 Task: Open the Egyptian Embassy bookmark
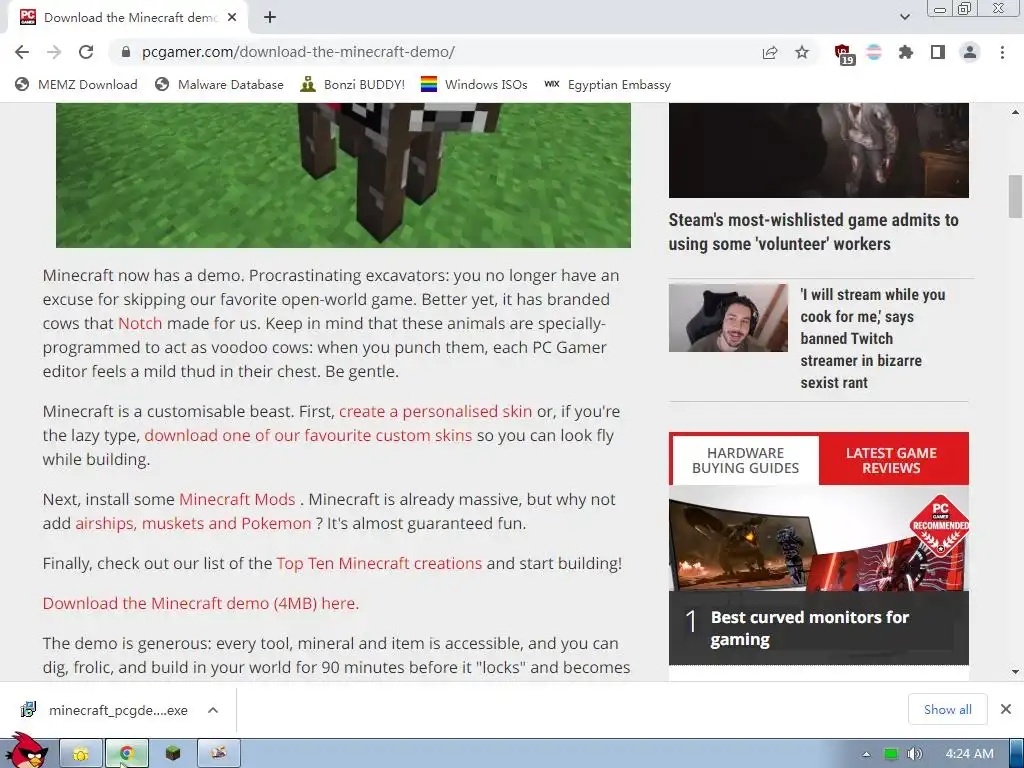(x=607, y=84)
